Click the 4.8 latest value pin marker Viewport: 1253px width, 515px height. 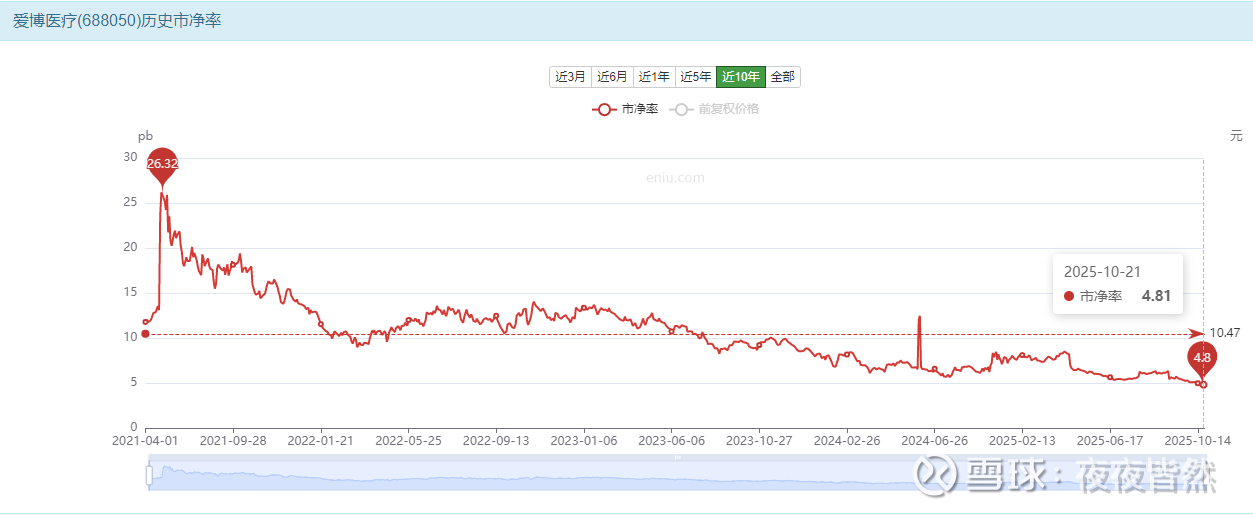tap(1203, 358)
